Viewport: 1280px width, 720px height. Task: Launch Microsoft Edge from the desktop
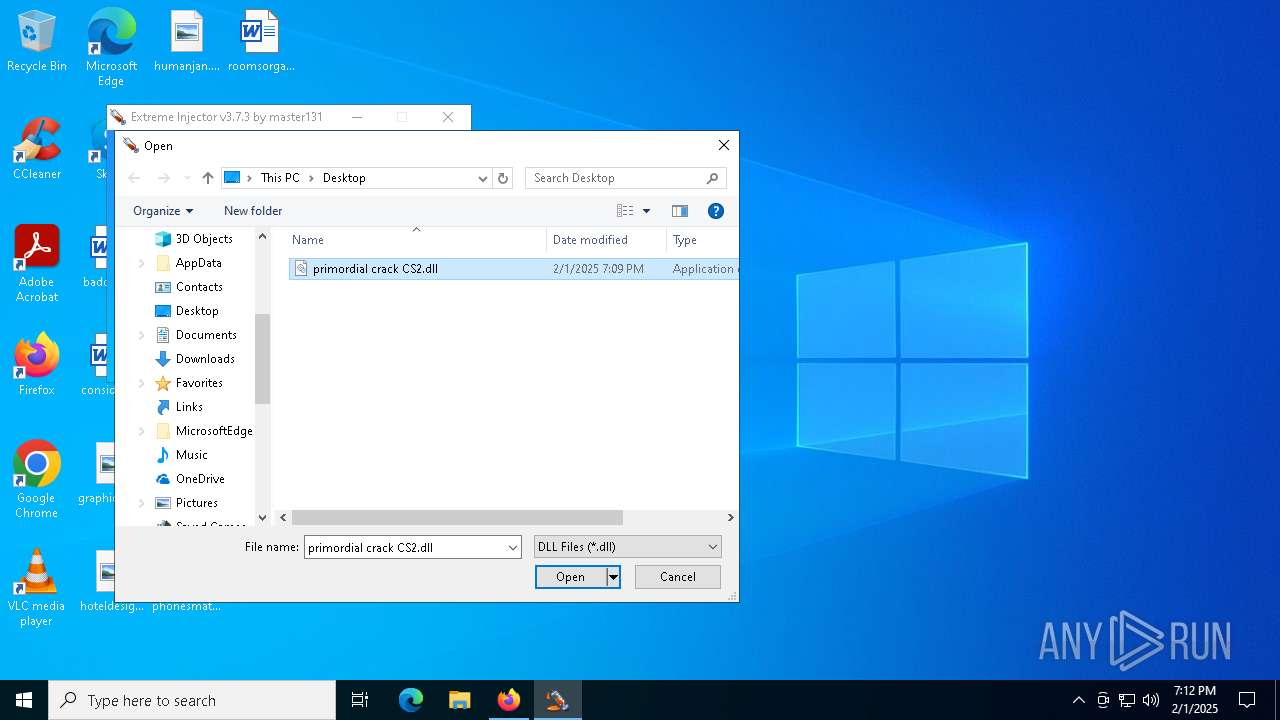click(x=111, y=47)
